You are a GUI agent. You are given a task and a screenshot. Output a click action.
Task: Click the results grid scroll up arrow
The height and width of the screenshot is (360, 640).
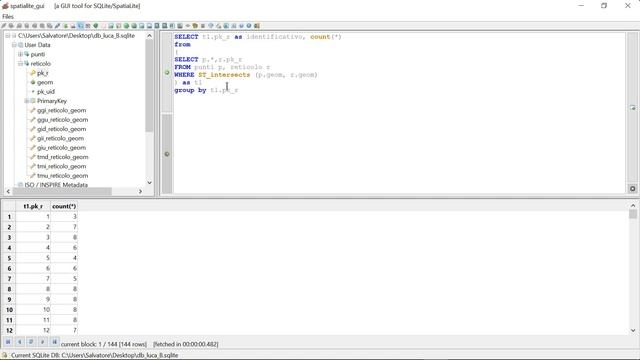(x=633, y=205)
